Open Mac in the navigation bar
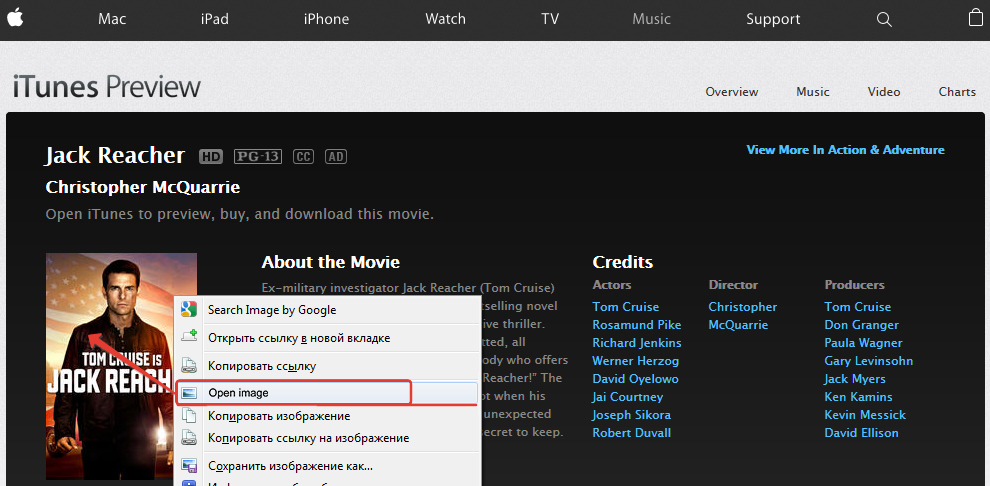 tap(112, 19)
